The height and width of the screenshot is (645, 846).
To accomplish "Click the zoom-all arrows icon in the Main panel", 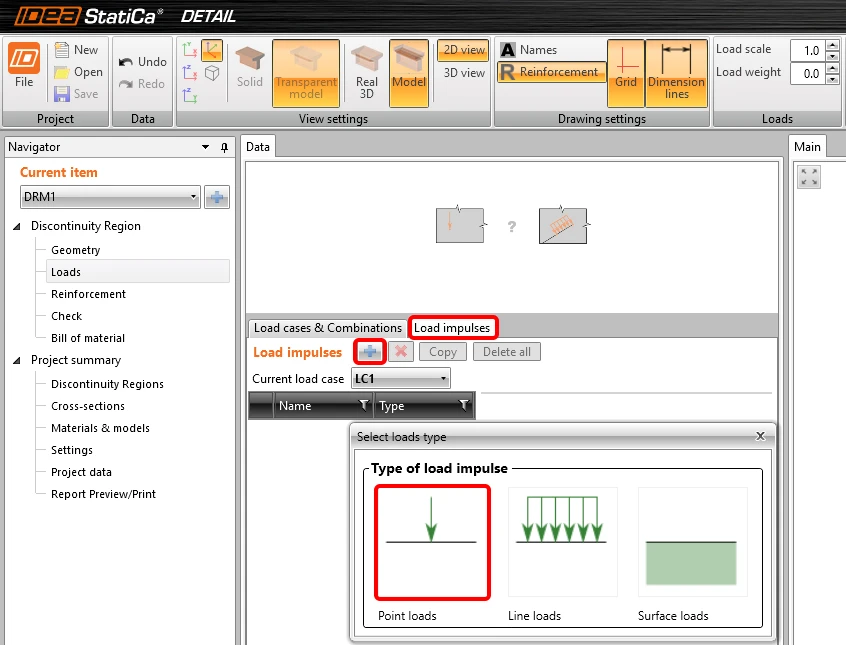I will coord(809,177).
